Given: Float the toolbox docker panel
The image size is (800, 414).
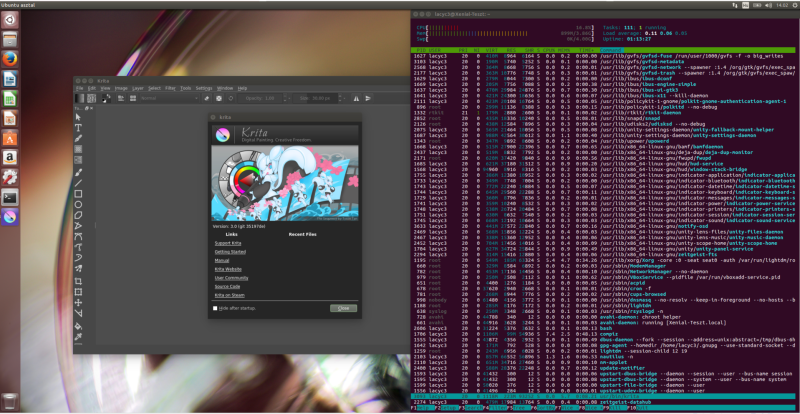Looking at the screenshot, I should point(87,108).
